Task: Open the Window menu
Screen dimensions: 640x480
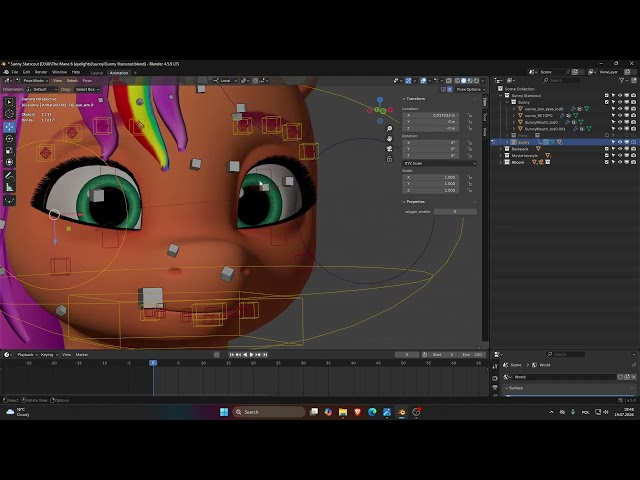Action: pyautogui.click(x=60, y=72)
